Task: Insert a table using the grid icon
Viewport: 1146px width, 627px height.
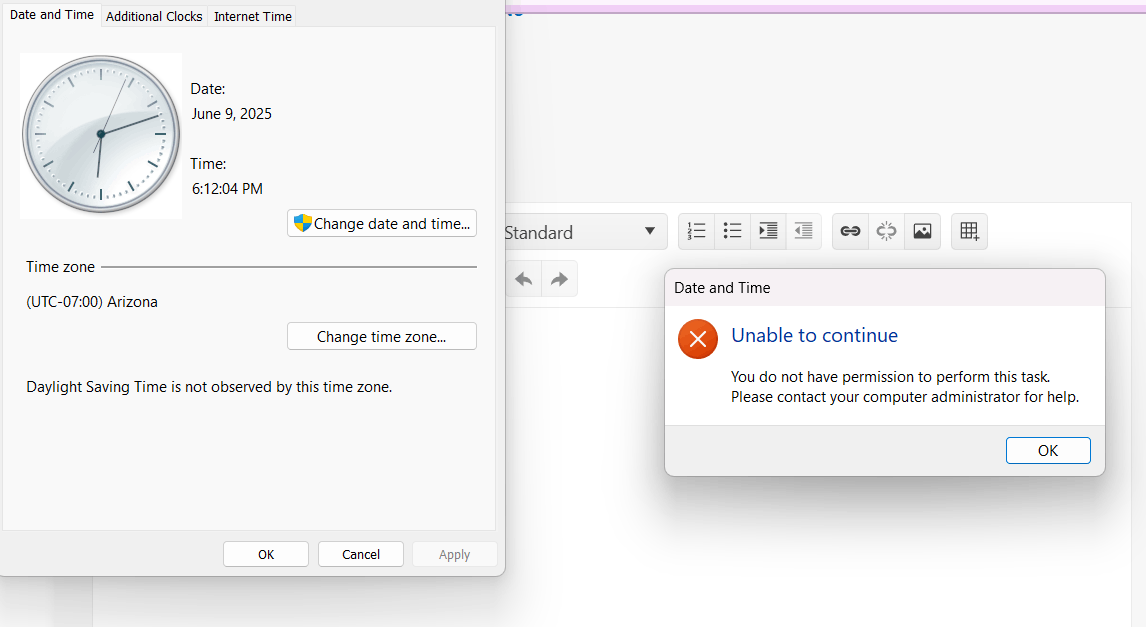Action: [969, 232]
